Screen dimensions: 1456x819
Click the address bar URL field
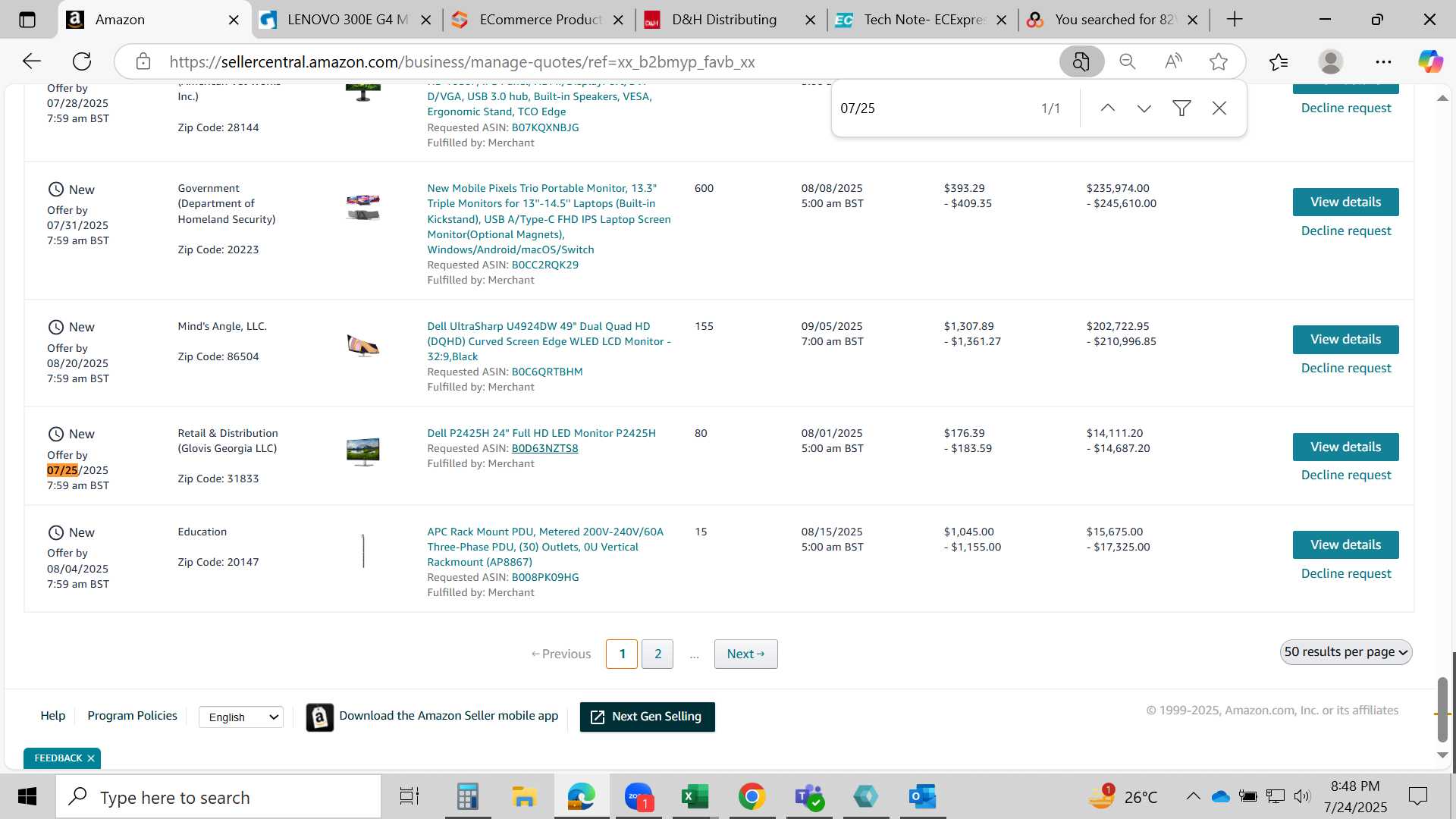(x=591, y=61)
